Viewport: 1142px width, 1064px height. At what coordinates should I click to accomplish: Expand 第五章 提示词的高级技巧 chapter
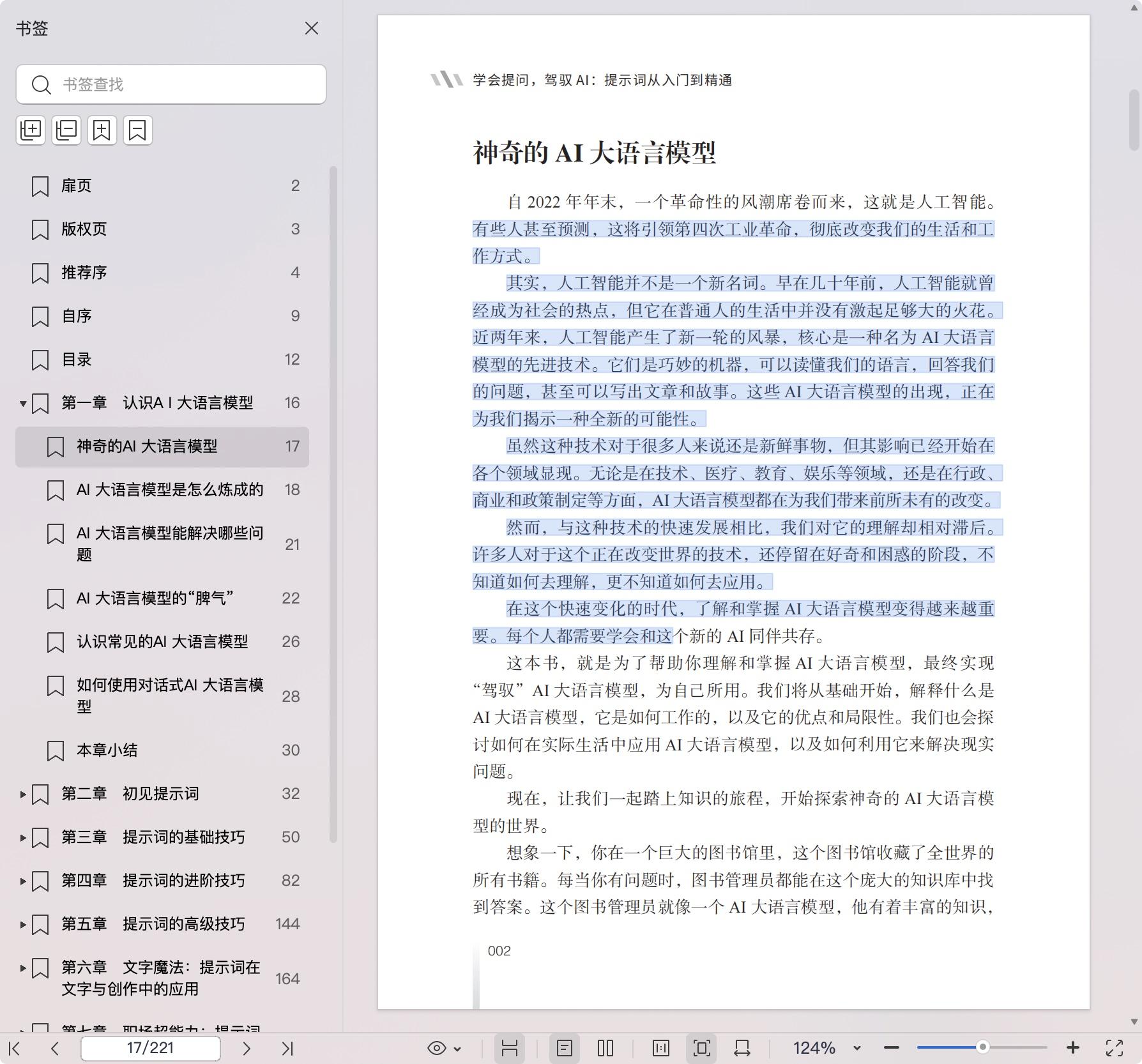tap(23, 924)
